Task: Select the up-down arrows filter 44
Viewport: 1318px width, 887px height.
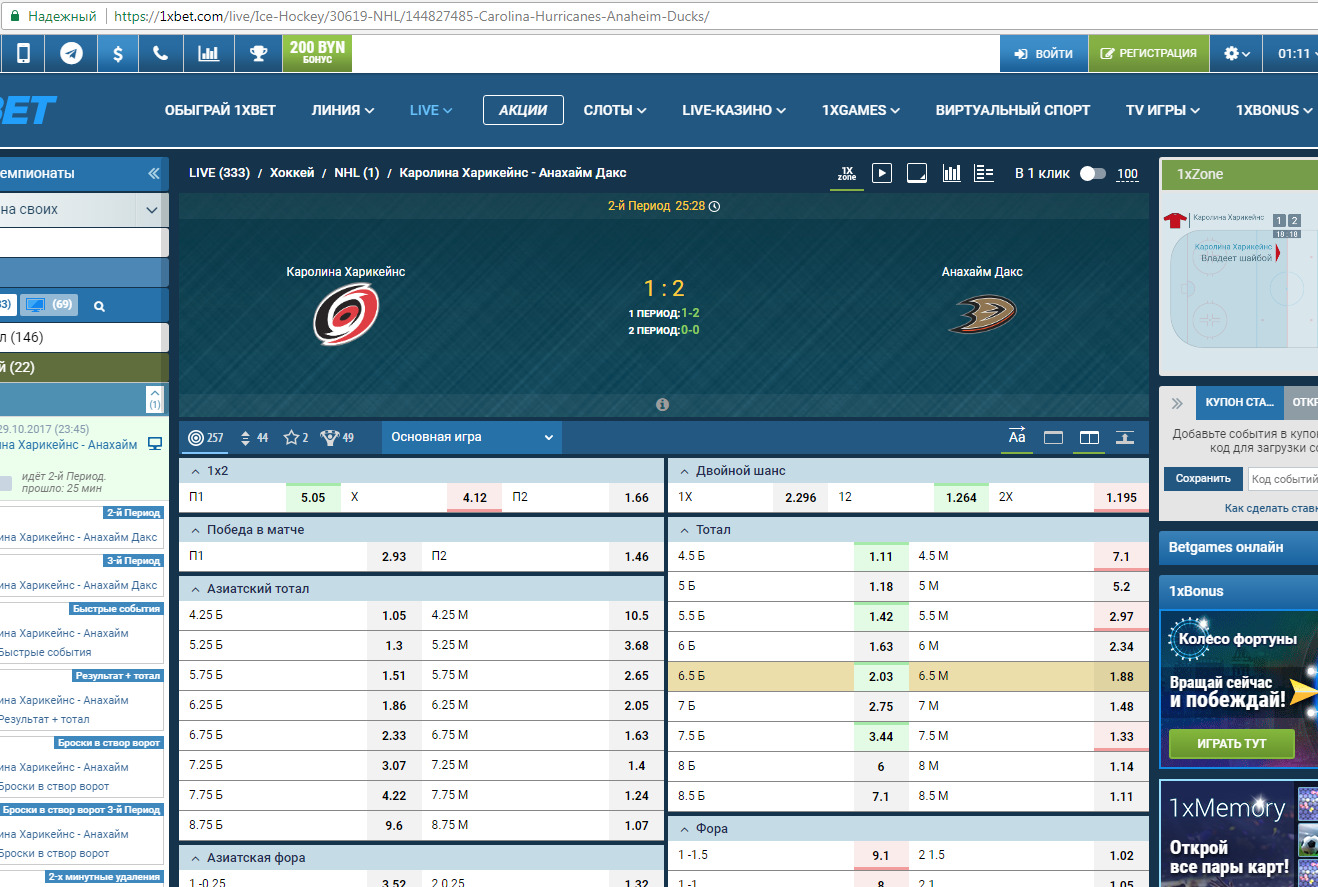Action: [255, 437]
